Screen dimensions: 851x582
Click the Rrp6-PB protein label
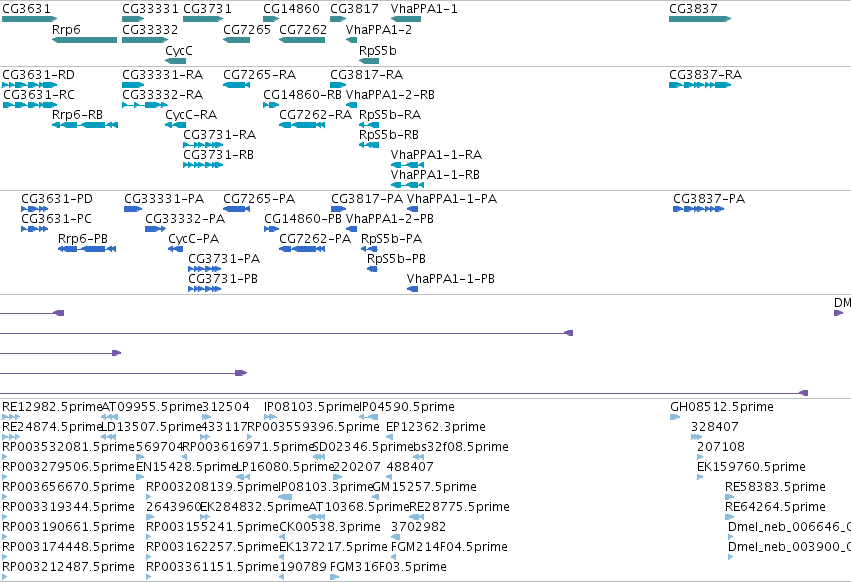click(x=83, y=239)
